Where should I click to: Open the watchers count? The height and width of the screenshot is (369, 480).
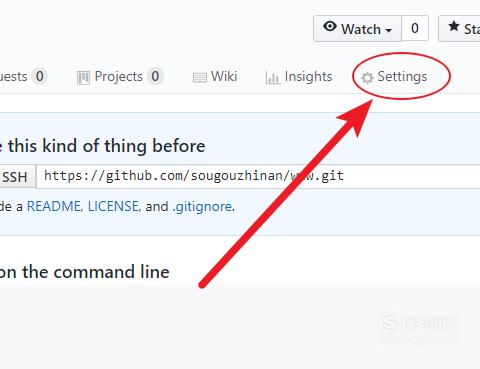[x=415, y=29]
